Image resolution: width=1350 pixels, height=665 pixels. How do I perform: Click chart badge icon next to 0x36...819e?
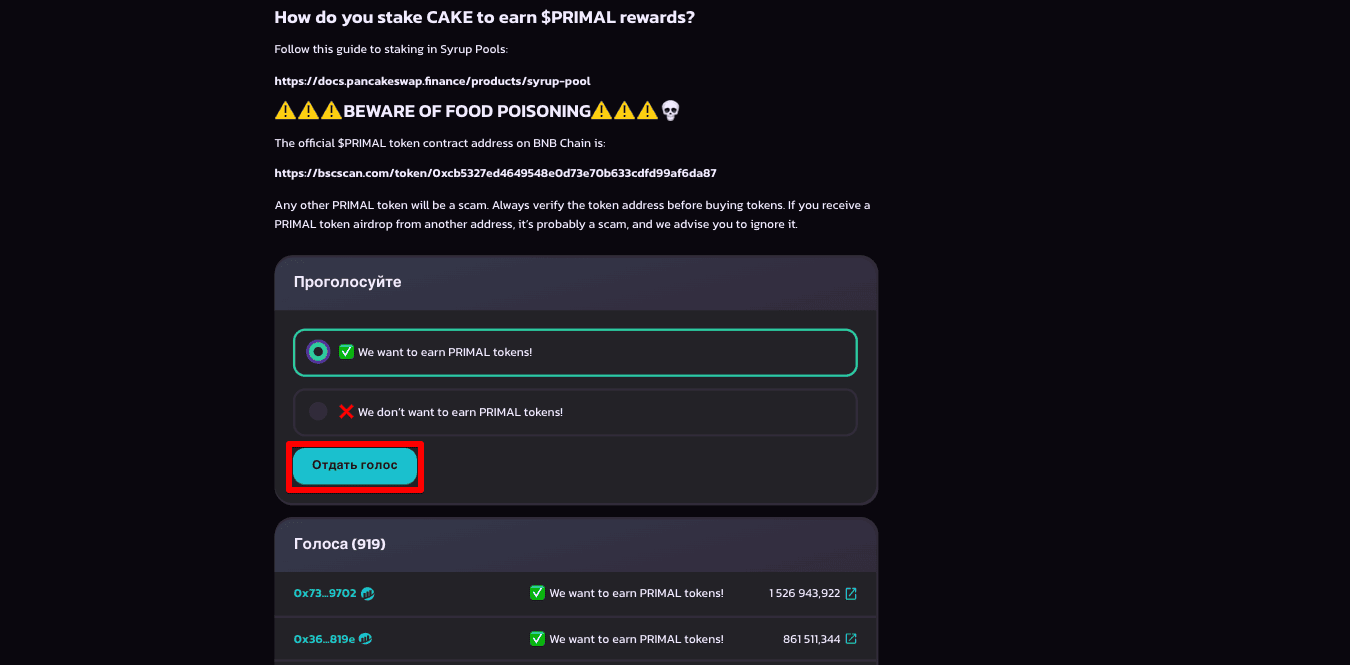pos(365,639)
